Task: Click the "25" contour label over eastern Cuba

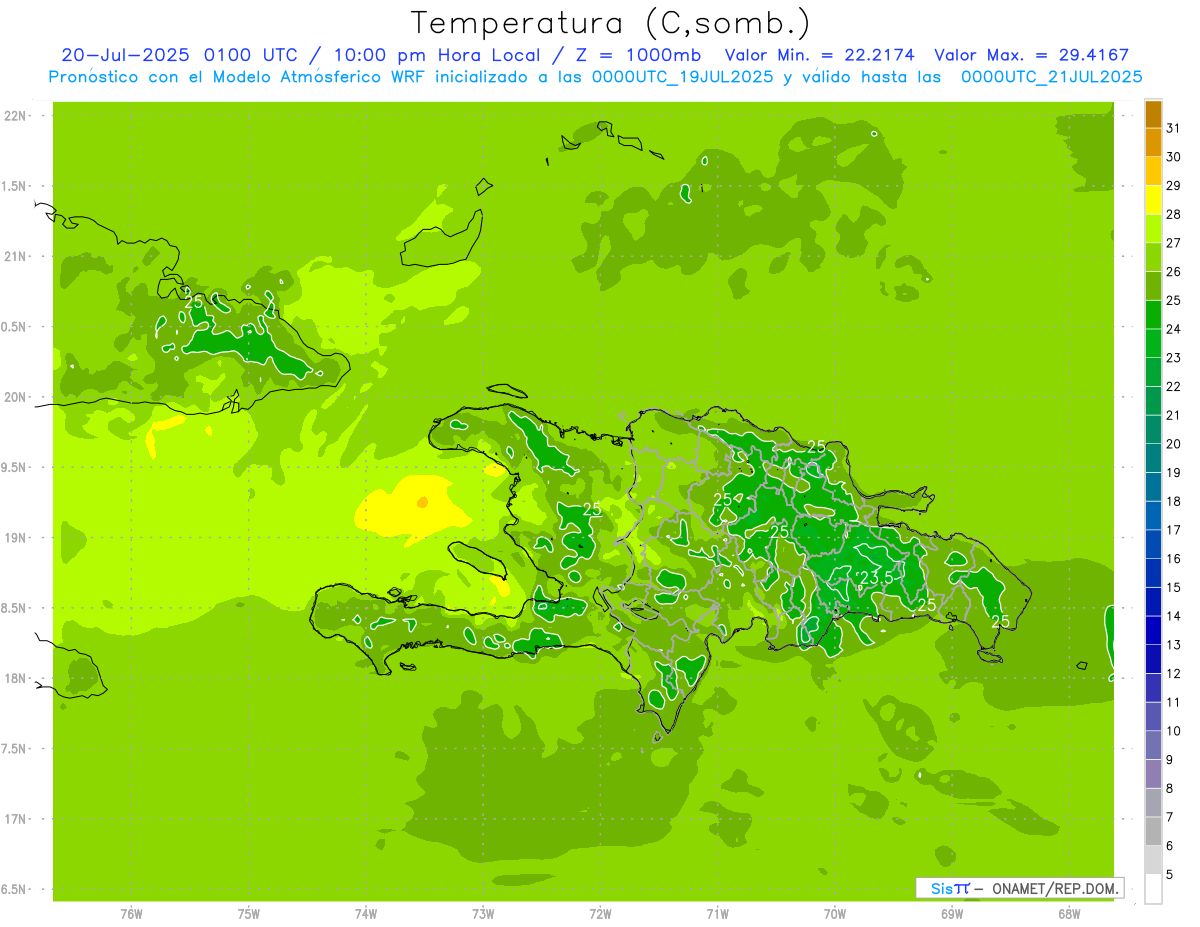Action: tap(194, 300)
